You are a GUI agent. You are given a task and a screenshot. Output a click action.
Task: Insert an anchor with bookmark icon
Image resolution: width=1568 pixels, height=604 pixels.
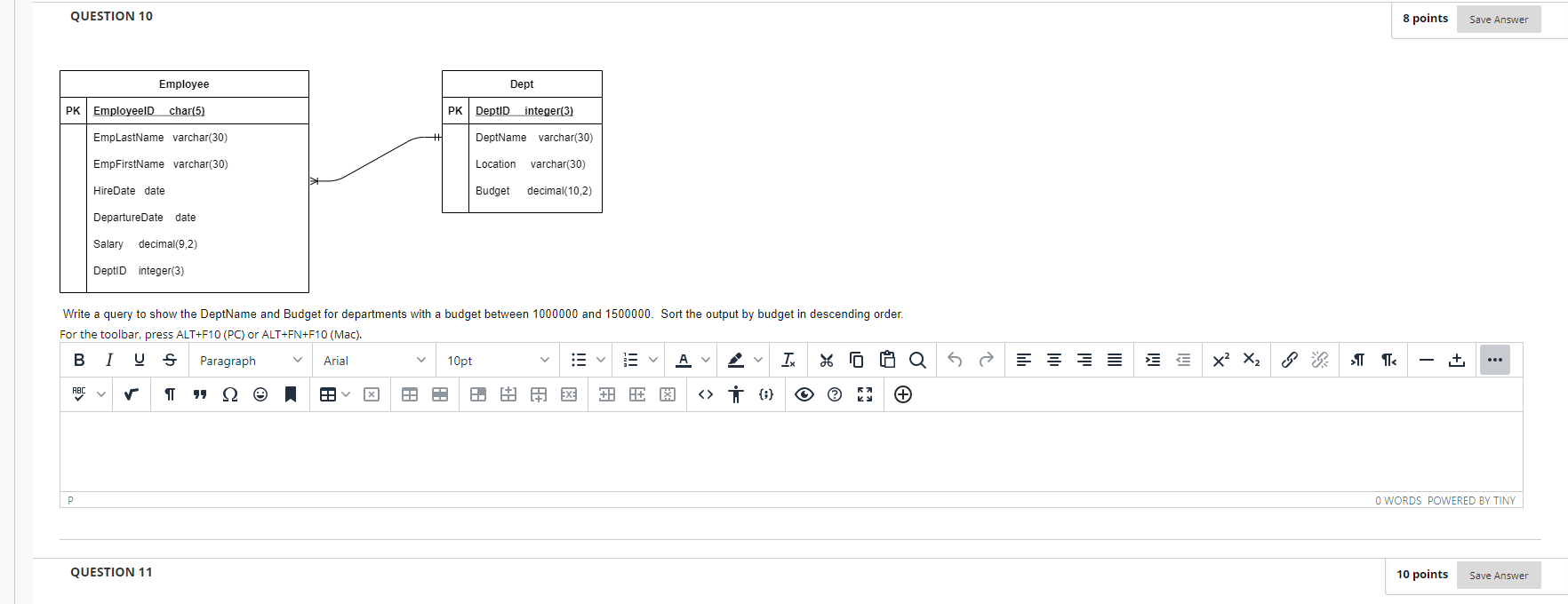pos(290,394)
